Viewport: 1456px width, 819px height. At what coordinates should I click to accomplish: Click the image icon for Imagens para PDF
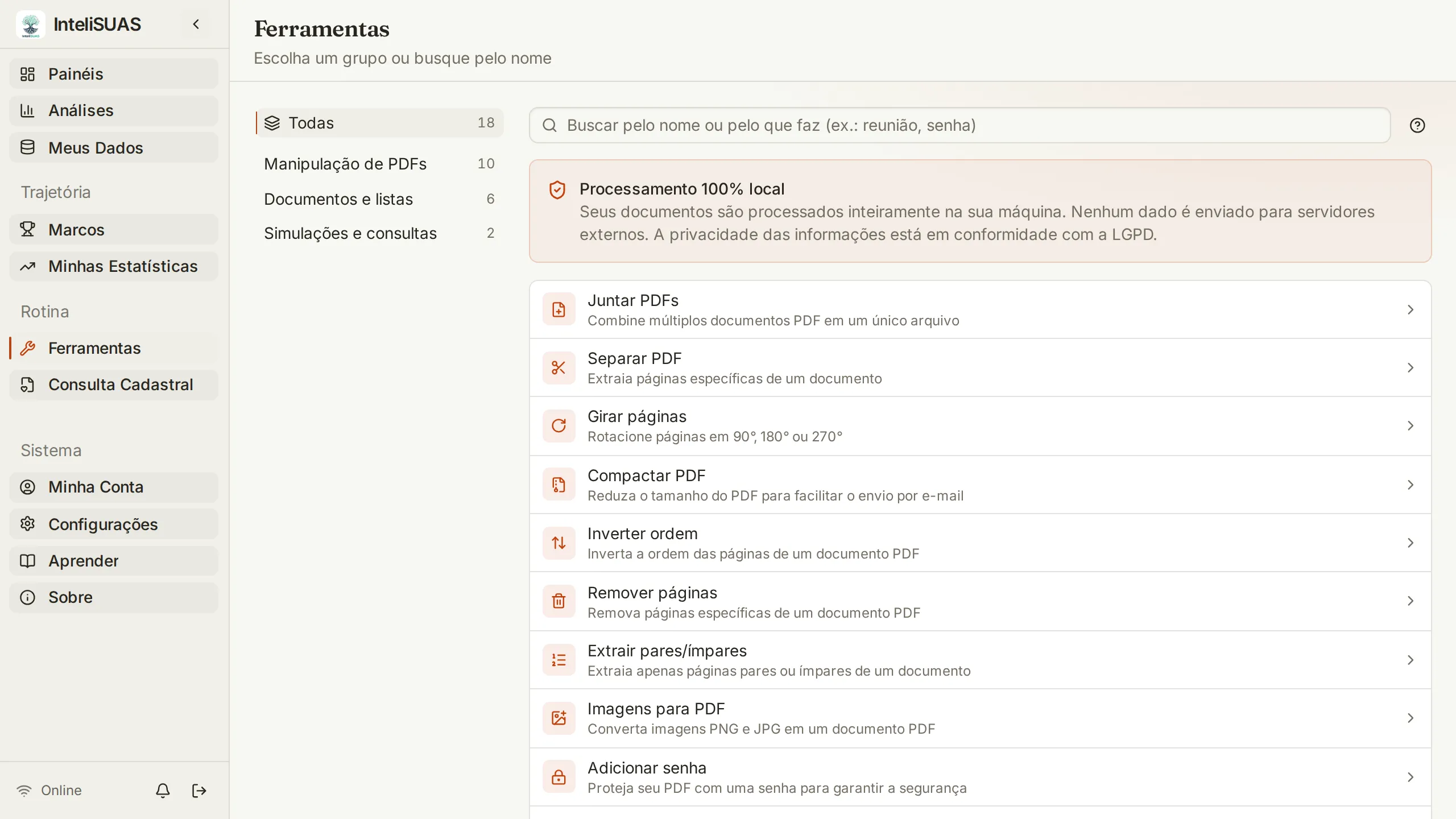coord(559,718)
